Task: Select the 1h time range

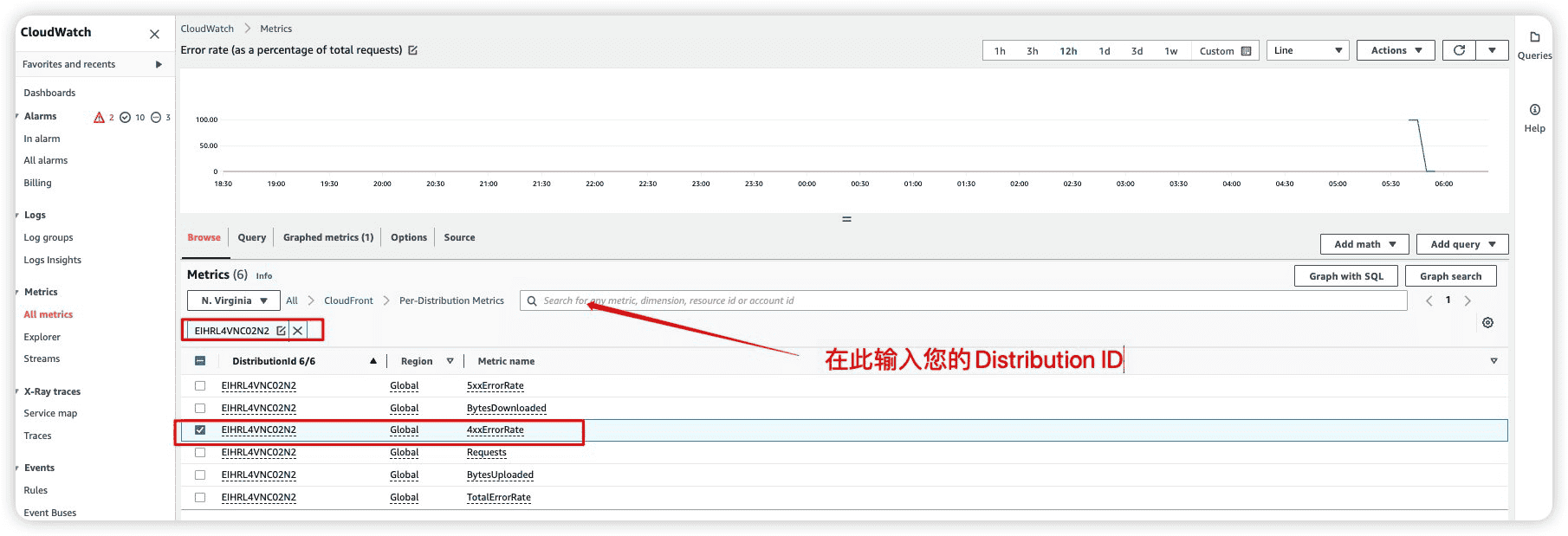Action: click(1000, 51)
